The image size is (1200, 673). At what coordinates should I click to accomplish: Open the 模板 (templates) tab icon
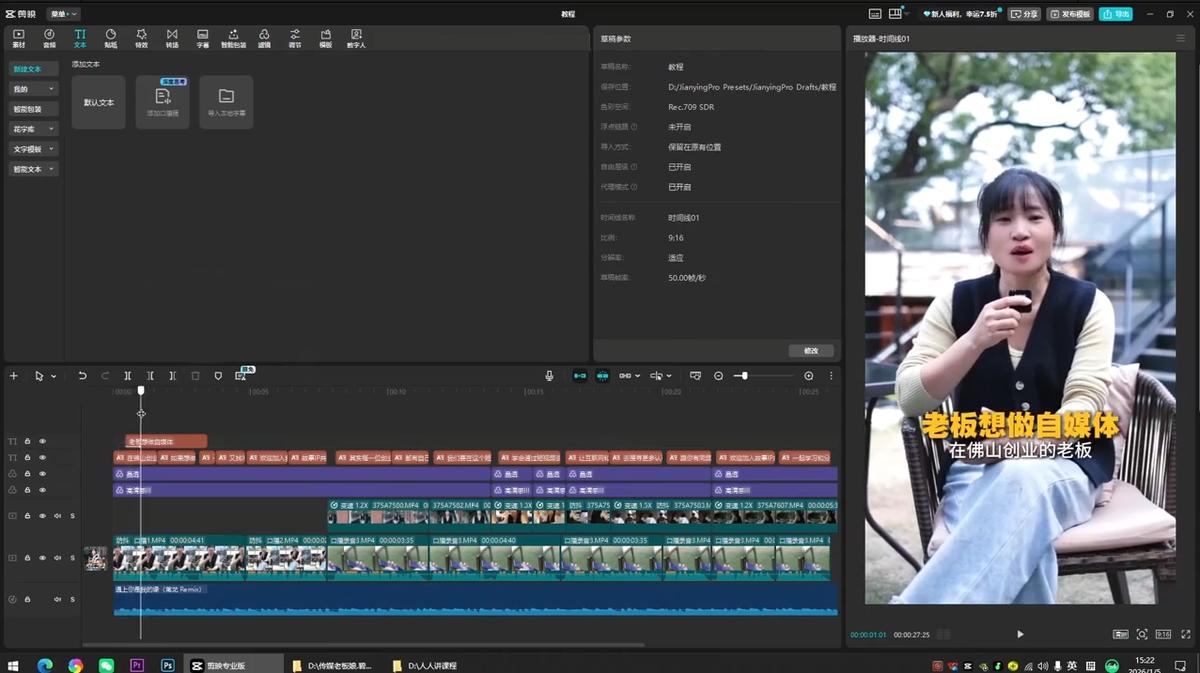coord(325,38)
